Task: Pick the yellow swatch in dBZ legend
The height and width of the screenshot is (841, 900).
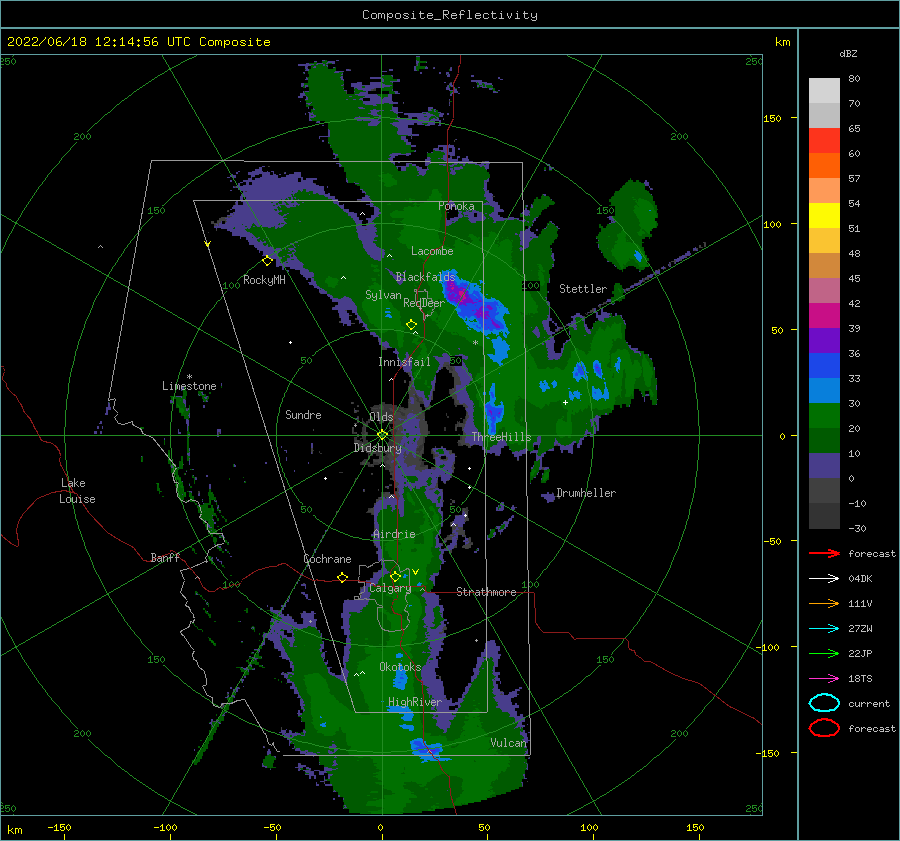Action: [x=824, y=215]
